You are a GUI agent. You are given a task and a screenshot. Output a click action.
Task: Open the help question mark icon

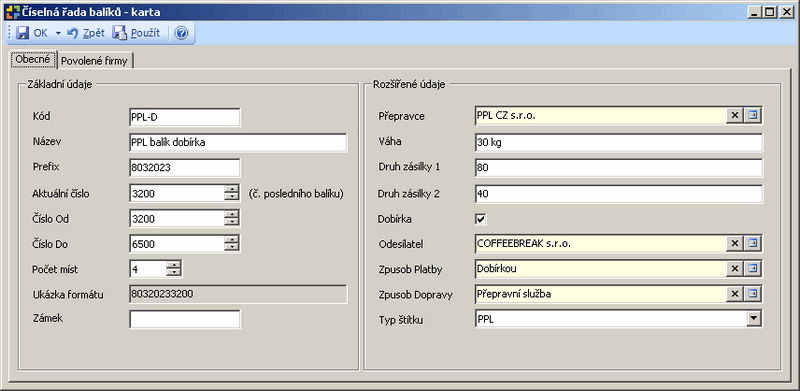point(182,33)
